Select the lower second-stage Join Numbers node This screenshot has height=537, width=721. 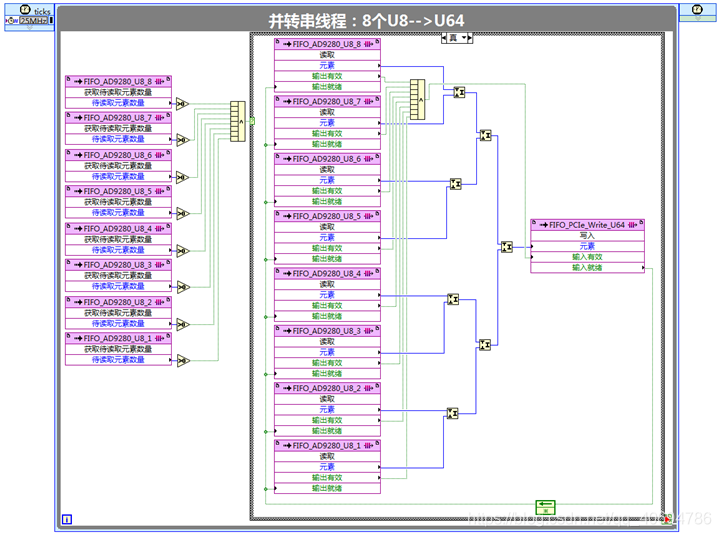[x=485, y=344]
